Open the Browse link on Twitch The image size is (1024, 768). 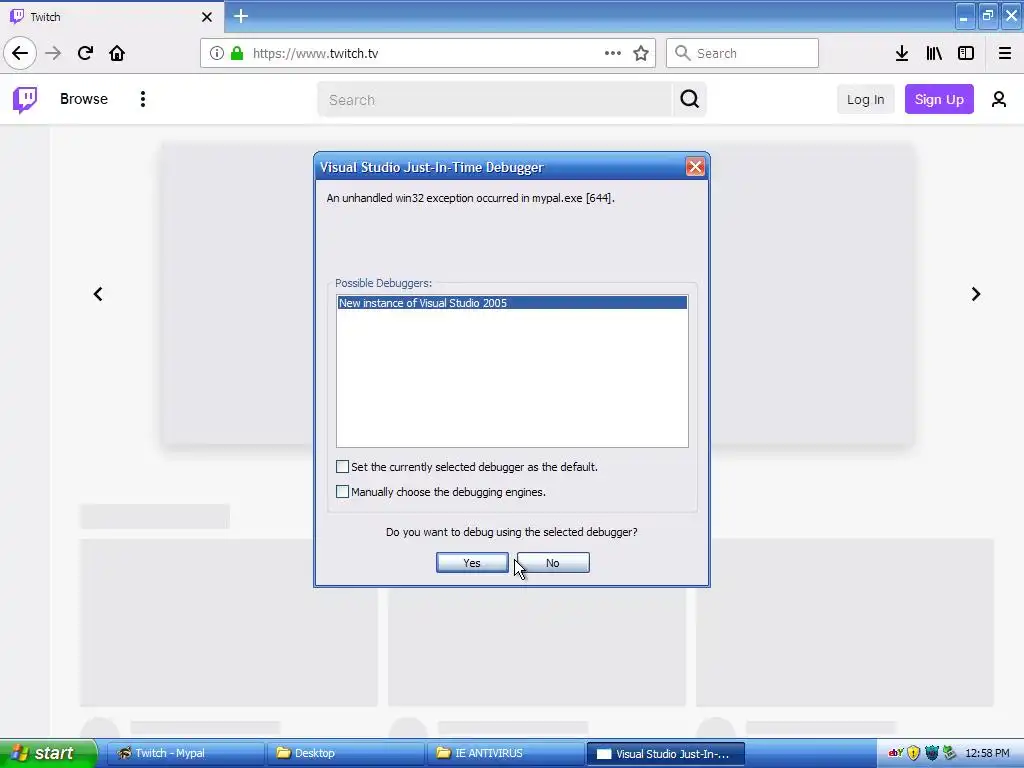coord(84,99)
